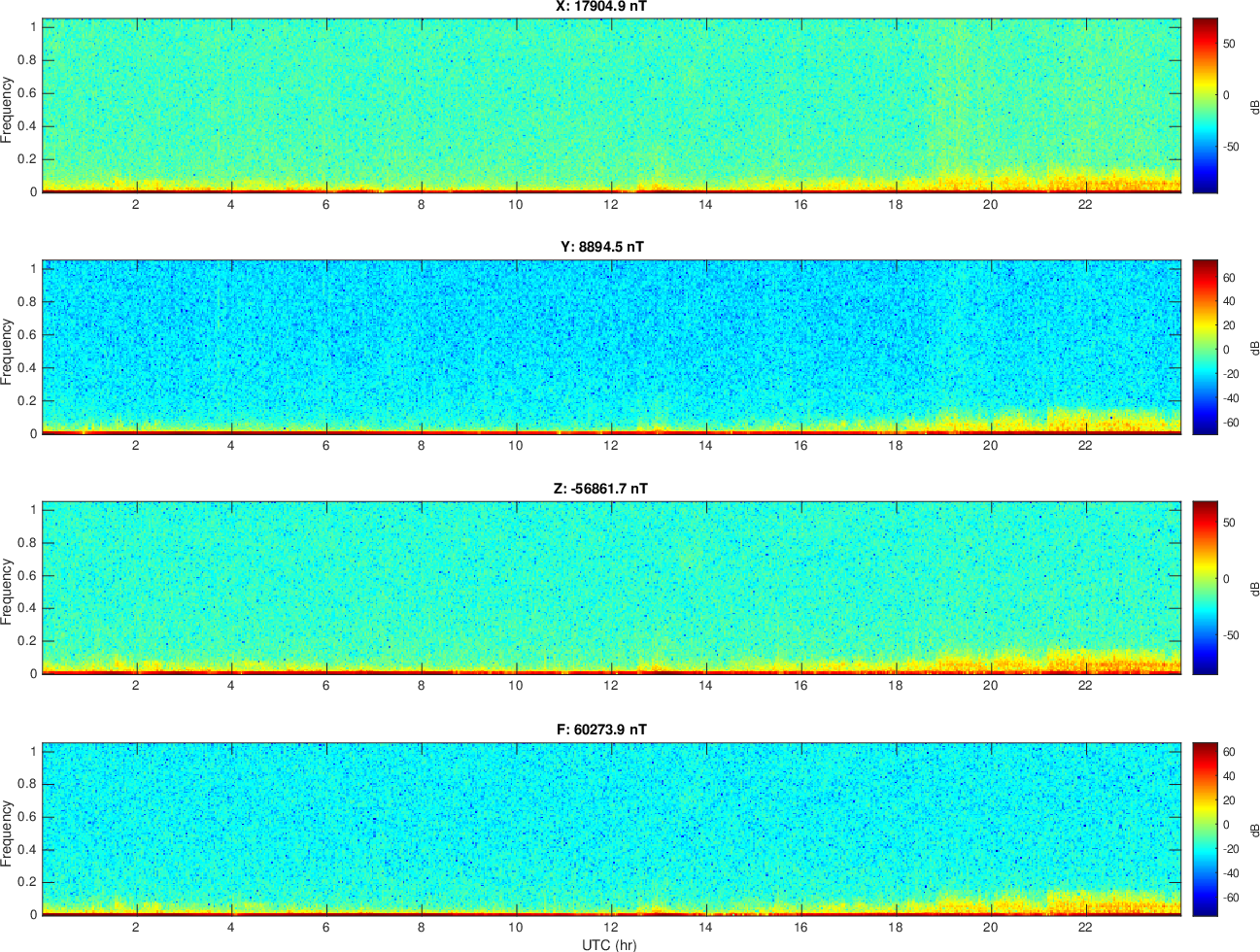Click the dB label beside the F colorbar

click(1254, 830)
